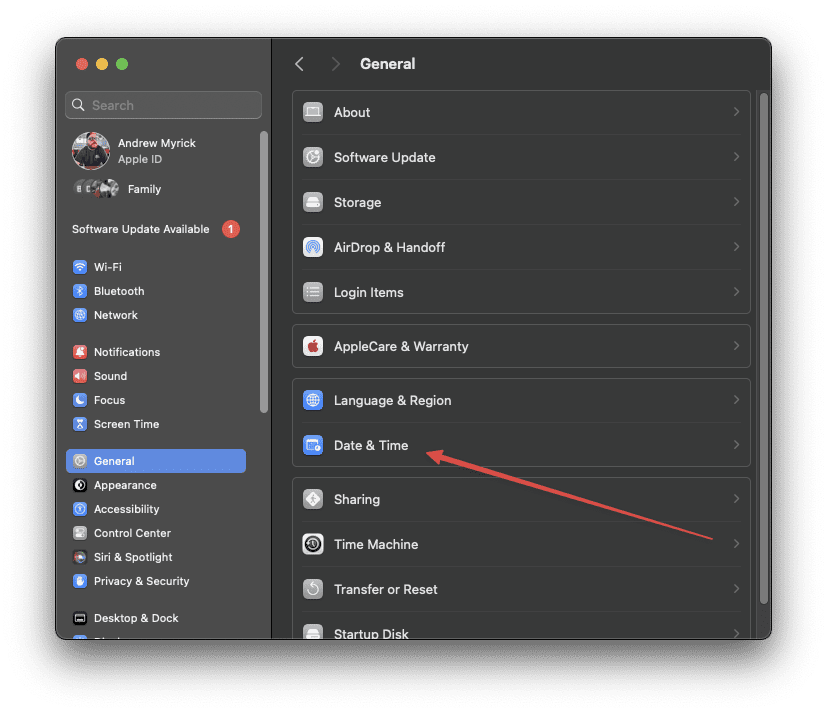This screenshot has width=827, height=713.
Task: Open Andrew Myrick Apple ID
Action: (156, 151)
